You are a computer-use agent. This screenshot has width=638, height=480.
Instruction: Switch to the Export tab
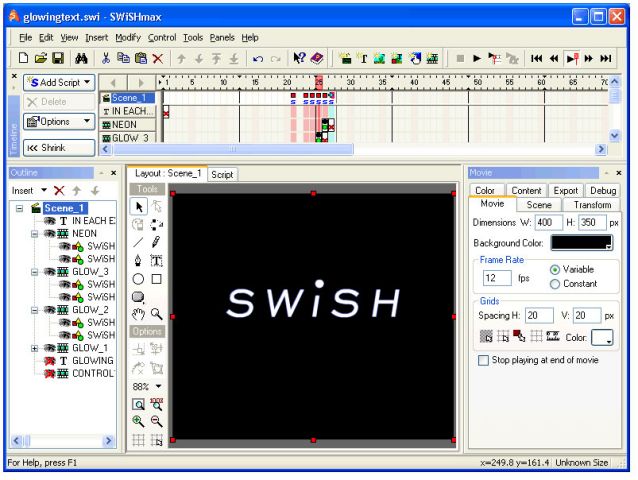pyautogui.click(x=566, y=190)
